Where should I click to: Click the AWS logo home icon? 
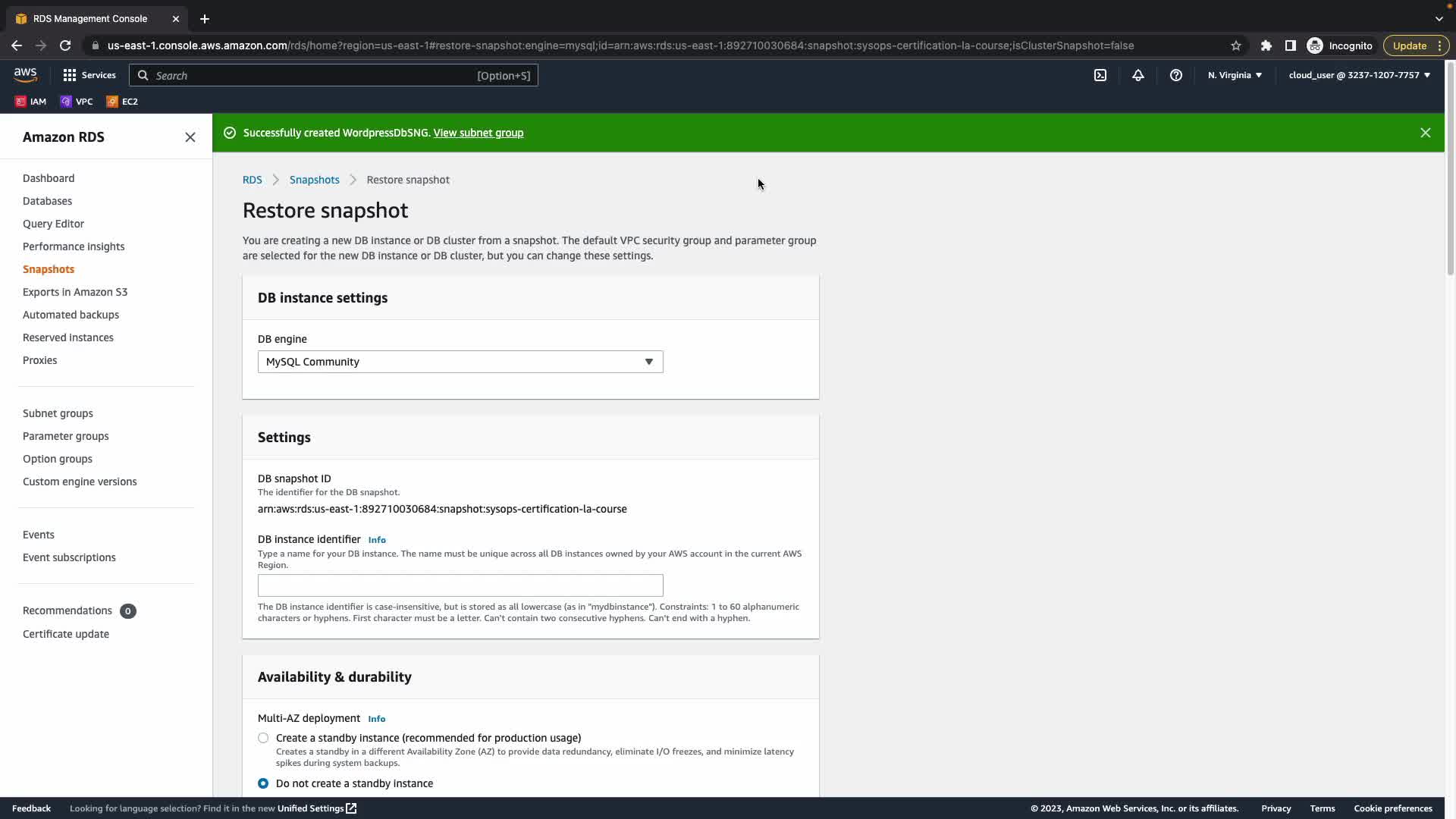coord(25,74)
